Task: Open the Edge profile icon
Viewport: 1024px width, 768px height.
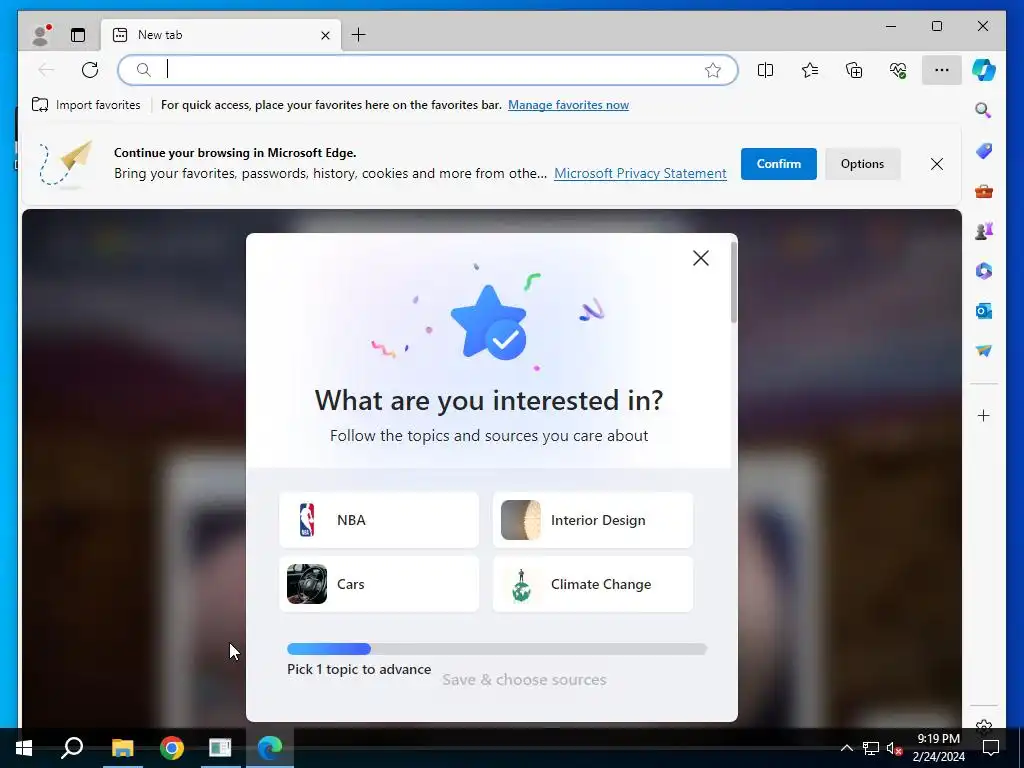Action: [x=41, y=35]
